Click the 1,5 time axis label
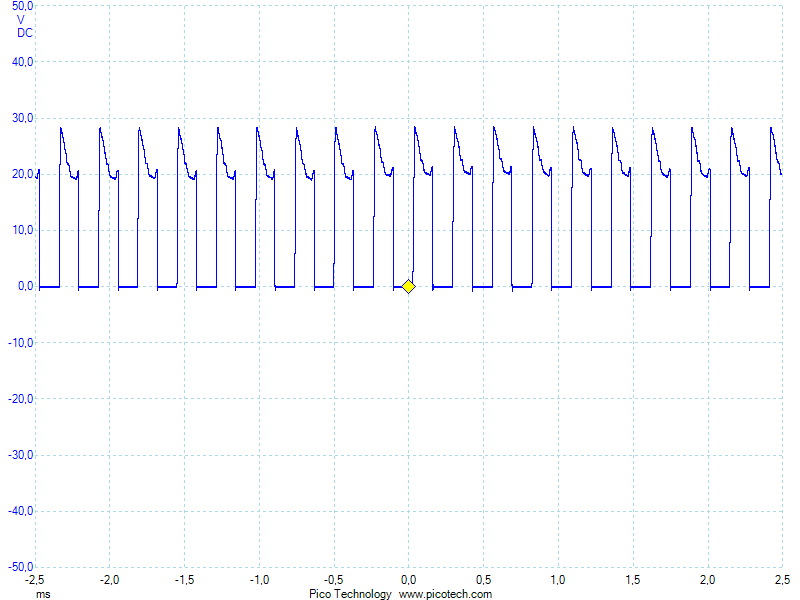The image size is (800, 600). tap(633, 580)
